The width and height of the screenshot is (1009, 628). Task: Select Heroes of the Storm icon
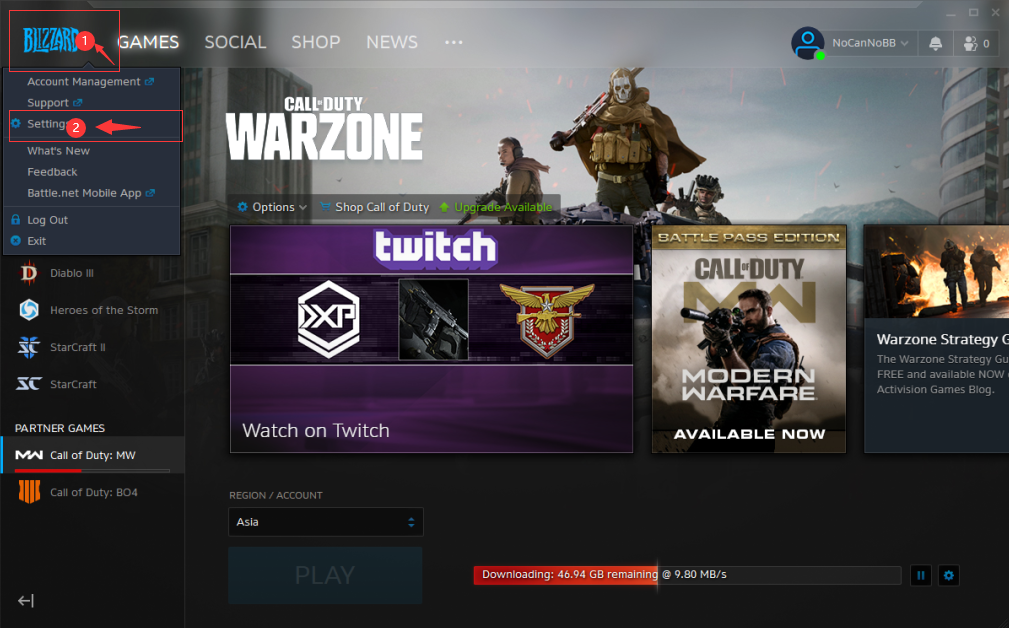pos(30,310)
